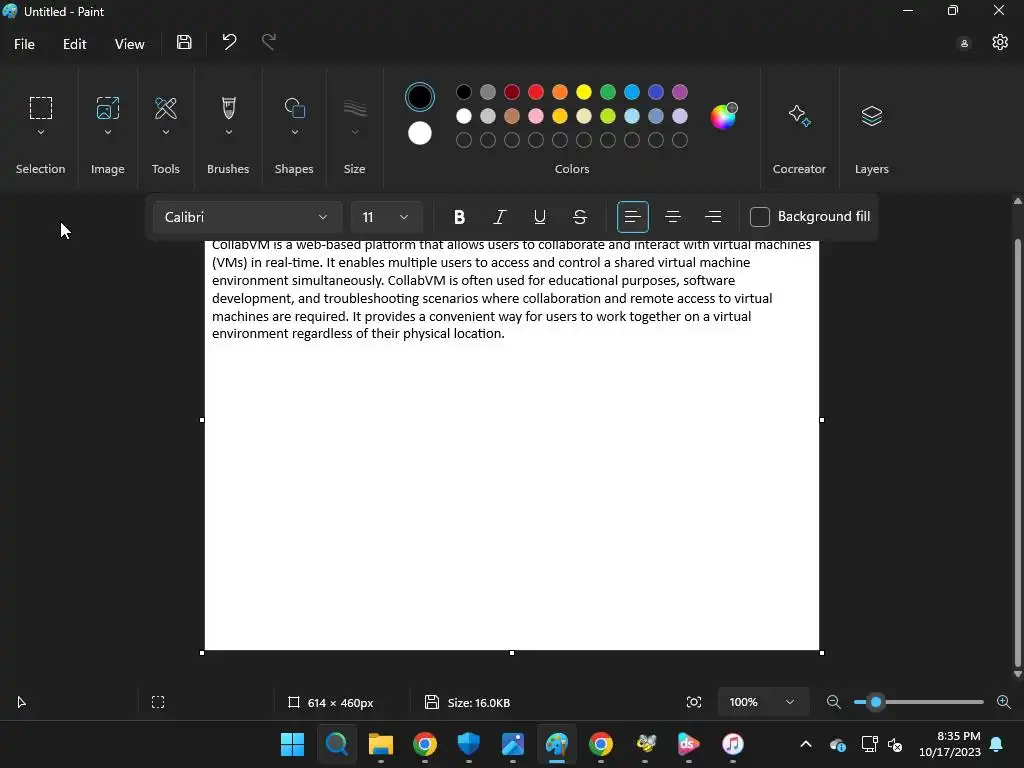Click the Shapes icon
This screenshot has height=768, width=1024.
click(295, 108)
